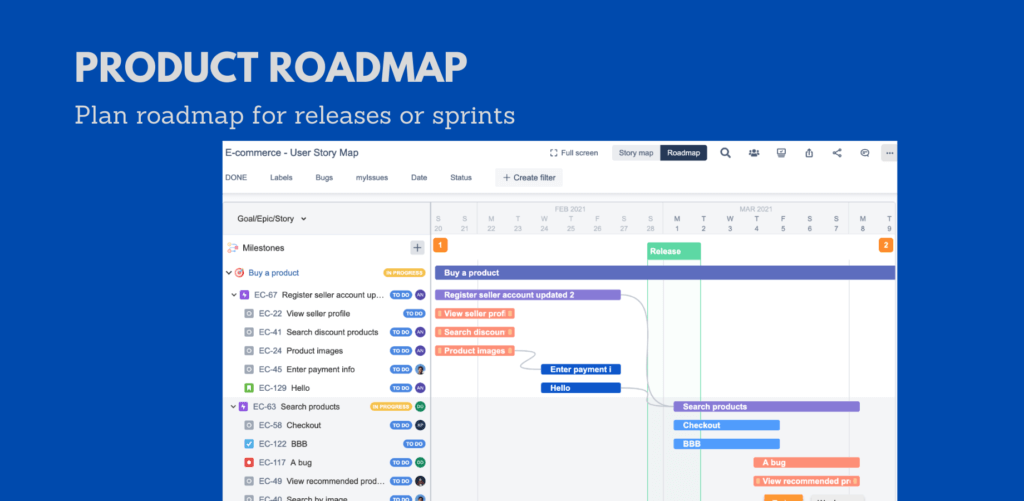Click the EC-41 Search discount products row
The image size is (1024, 501).
pos(327,332)
